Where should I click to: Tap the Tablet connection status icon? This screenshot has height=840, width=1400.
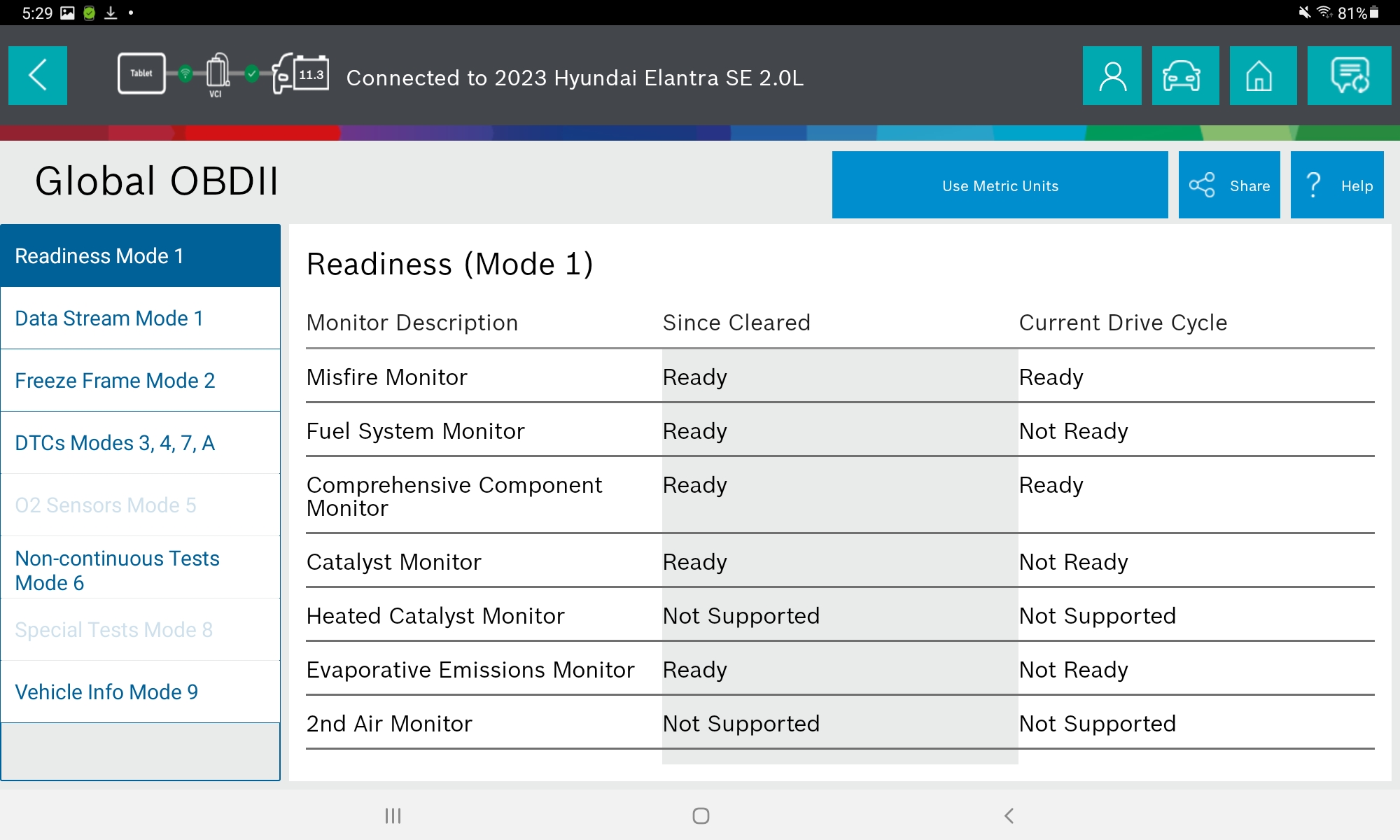pos(141,73)
